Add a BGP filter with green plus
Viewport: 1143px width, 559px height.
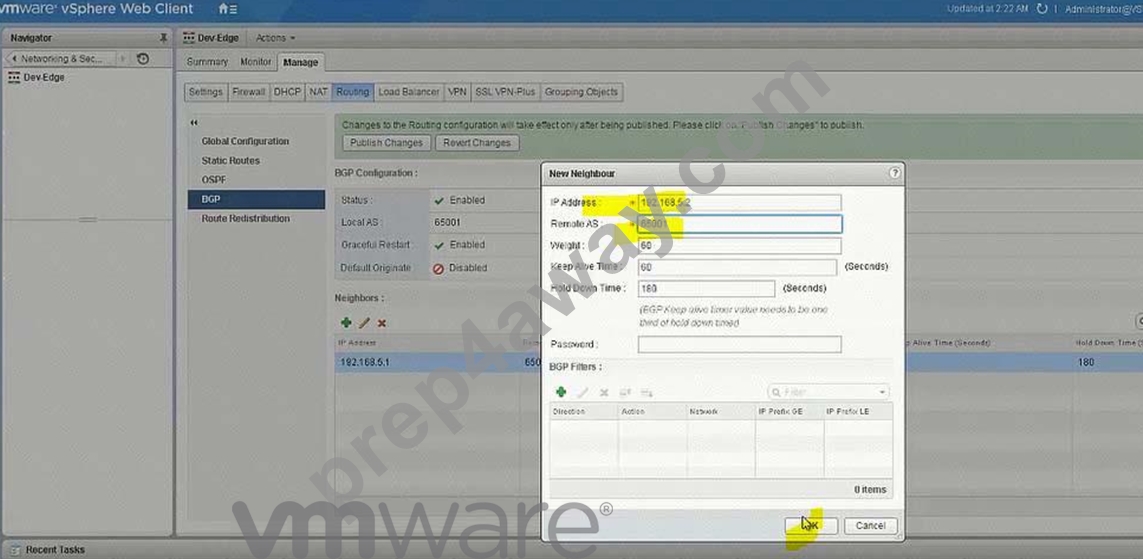561,392
